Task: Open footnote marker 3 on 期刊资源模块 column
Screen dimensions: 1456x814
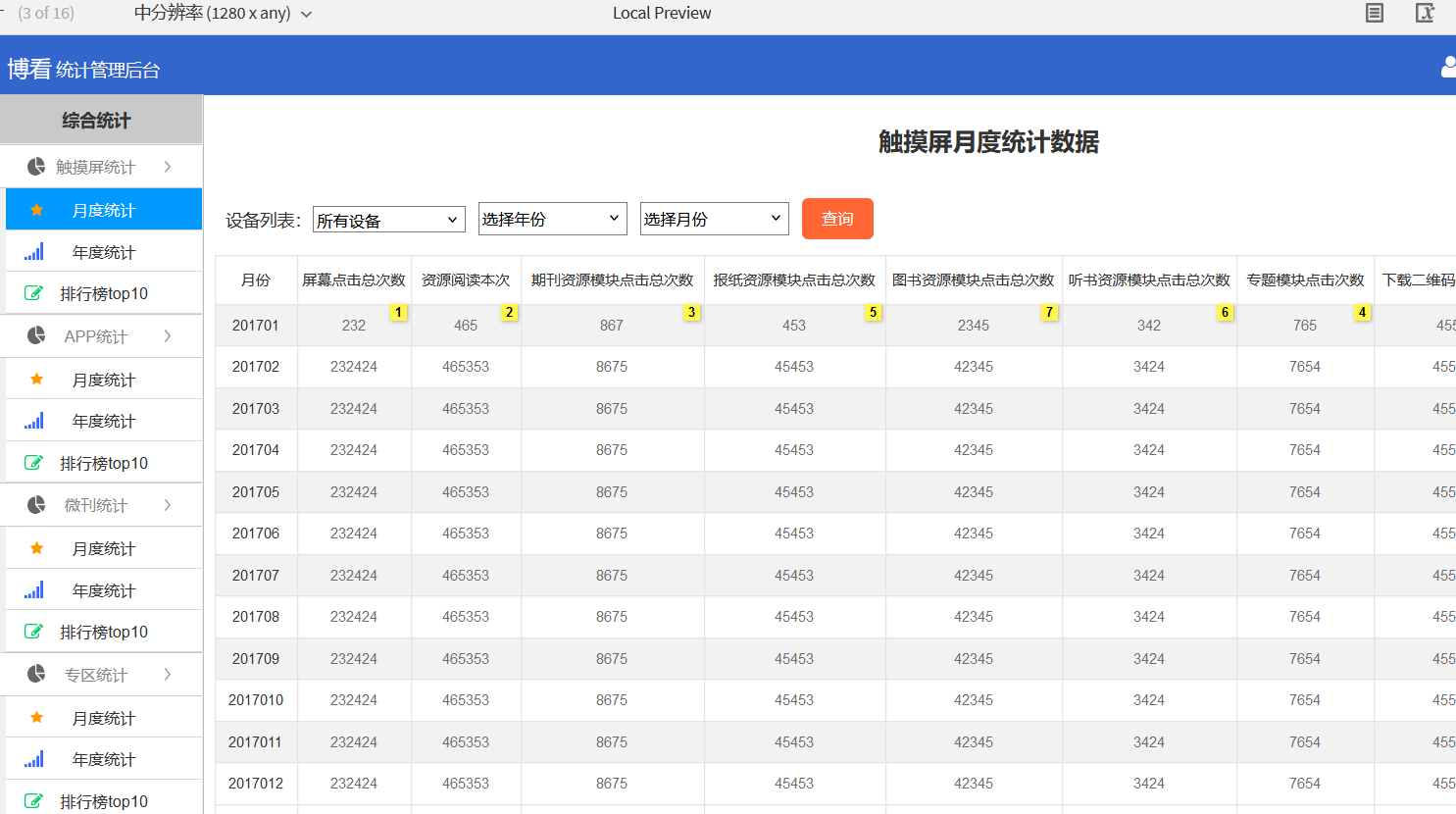Action: pyautogui.click(x=691, y=312)
